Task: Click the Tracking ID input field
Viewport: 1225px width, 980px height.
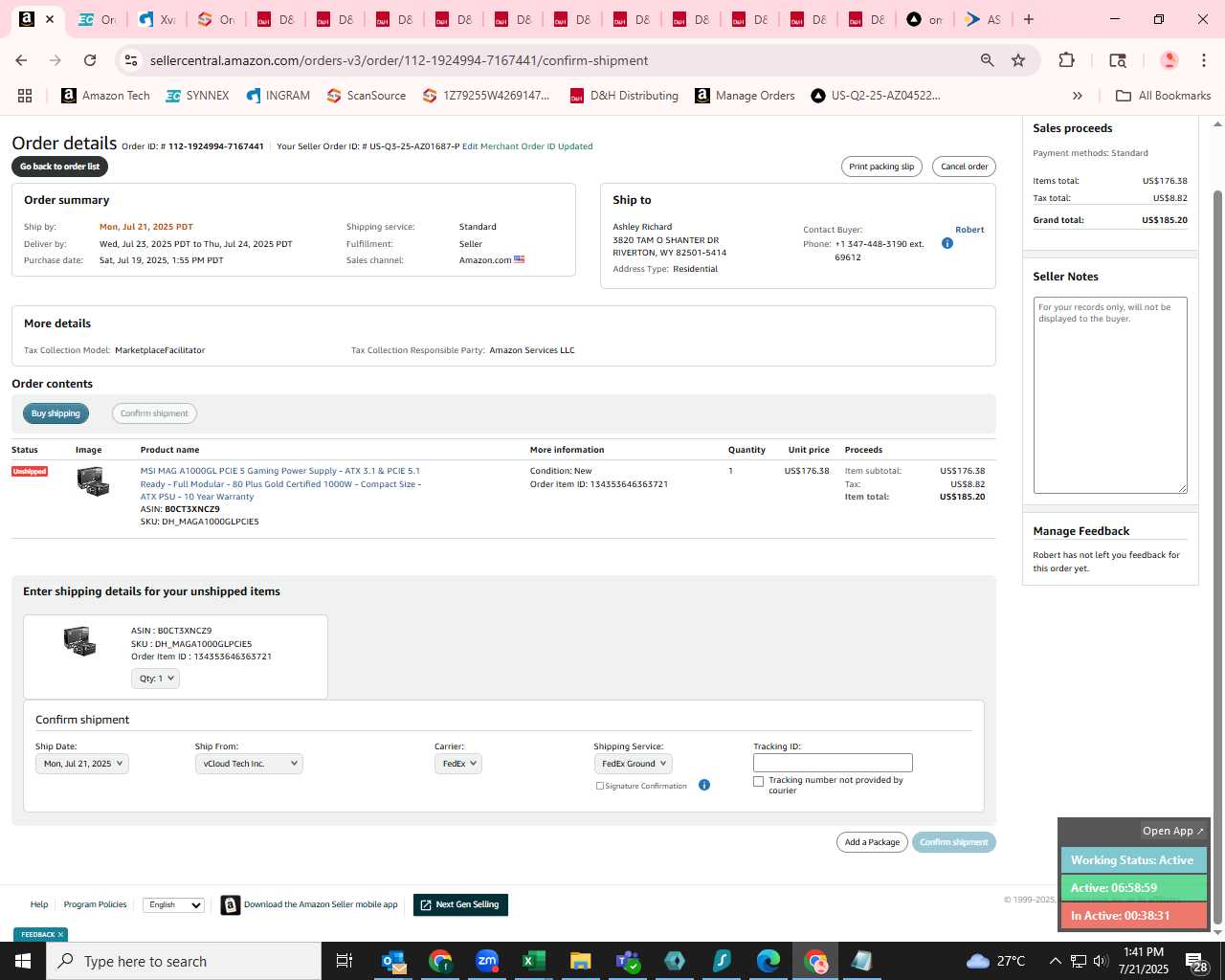Action: pyautogui.click(x=833, y=763)
